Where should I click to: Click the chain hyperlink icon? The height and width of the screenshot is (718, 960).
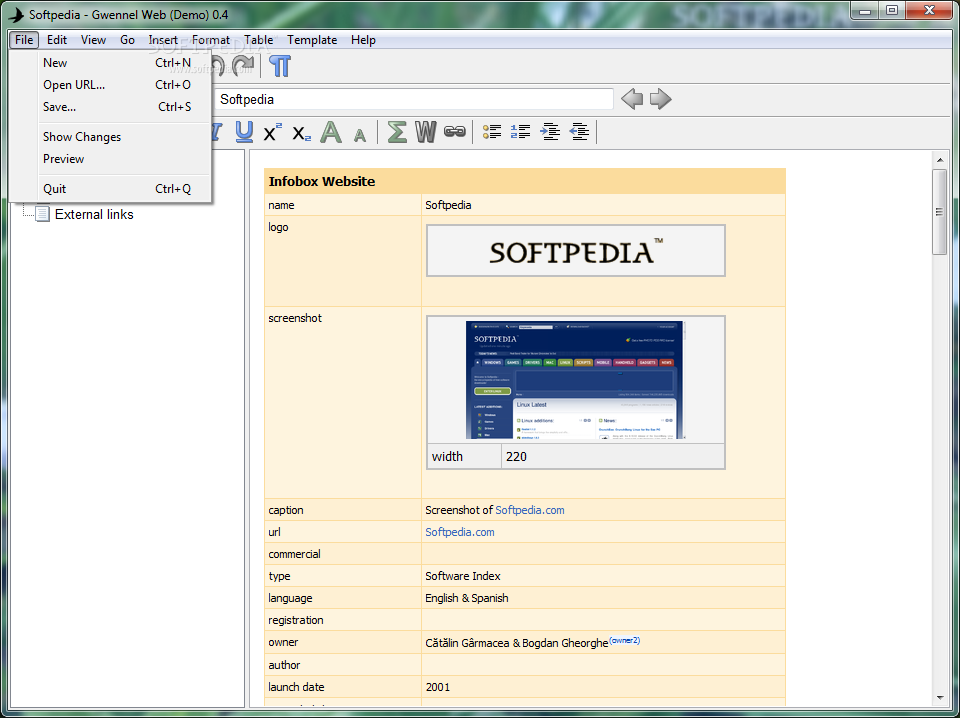[x=455, y=131]
